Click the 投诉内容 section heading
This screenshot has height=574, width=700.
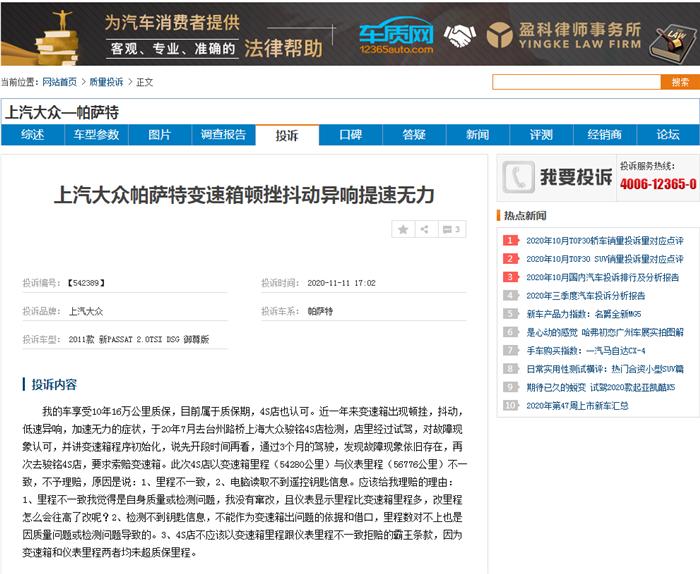tap(54, 384)
